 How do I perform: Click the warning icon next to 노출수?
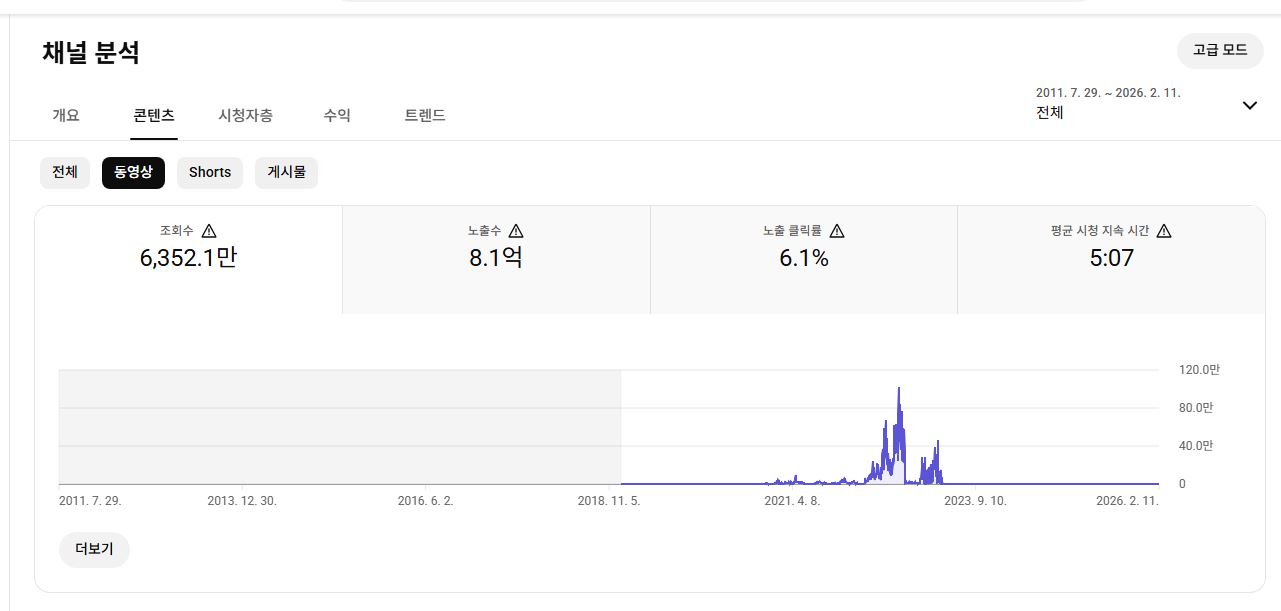point(516,231)
